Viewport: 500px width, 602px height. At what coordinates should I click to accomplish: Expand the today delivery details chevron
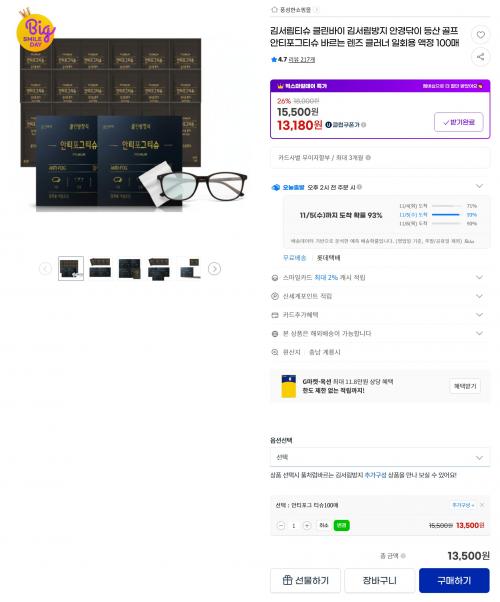(x=479, y=186)
